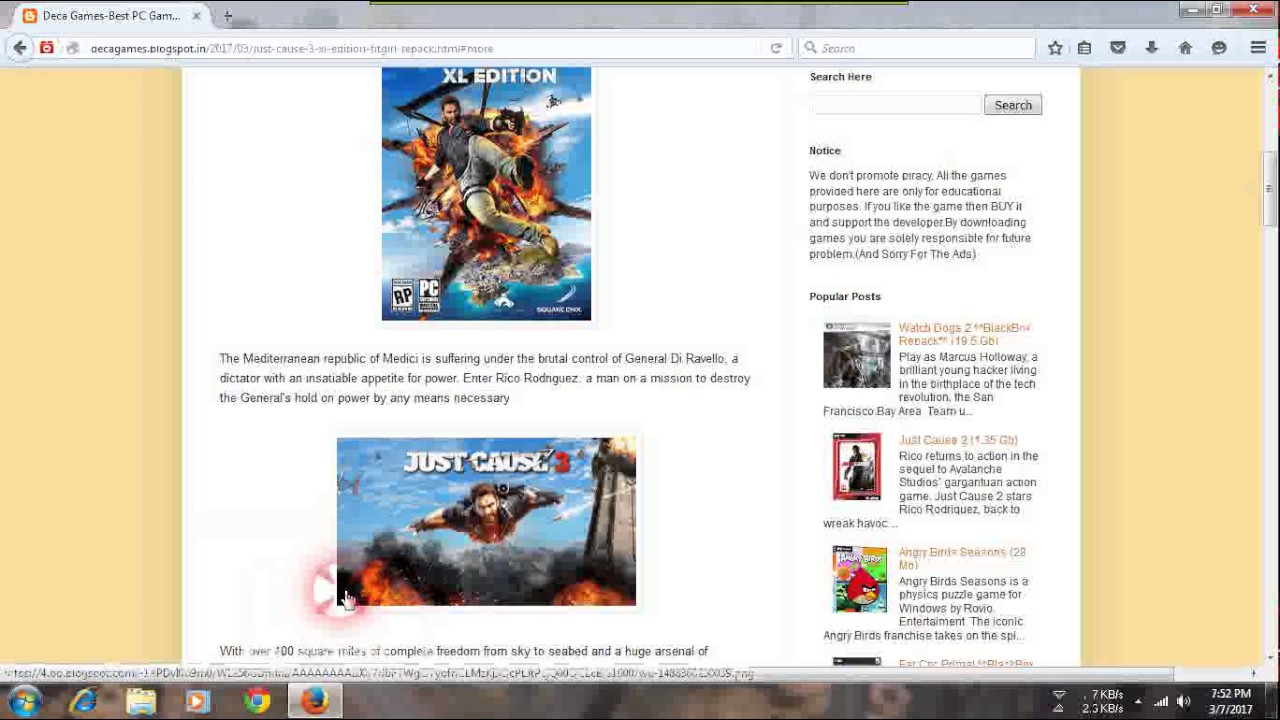The height and width of the screenshot is (720, 1280).
Task: Open the Far Cry Primal post link
Action: [x=966, y=663]
